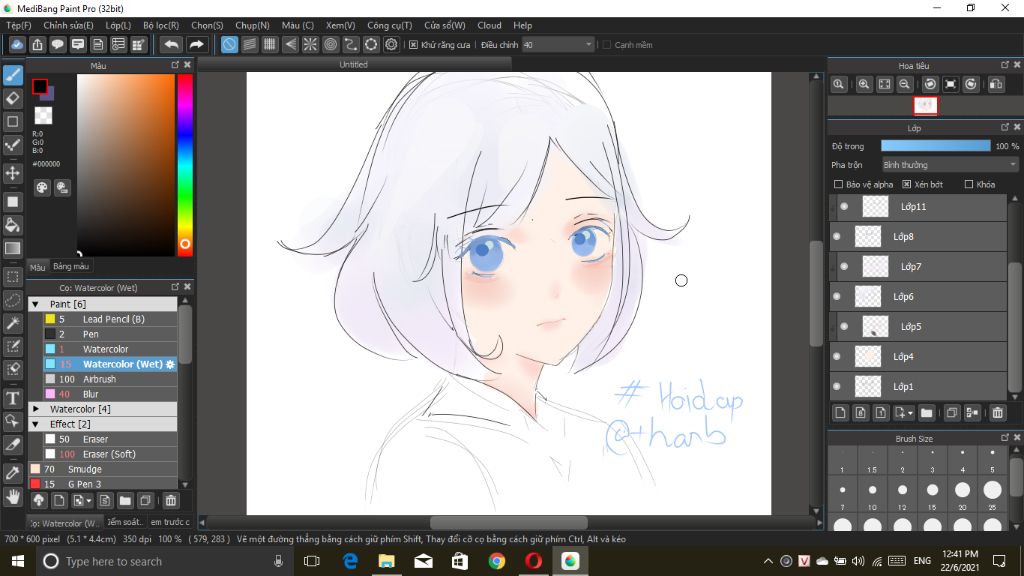The image size is (1024, 576).
Task: Delete the selected brush with trash icon
Action: [170, 501]
